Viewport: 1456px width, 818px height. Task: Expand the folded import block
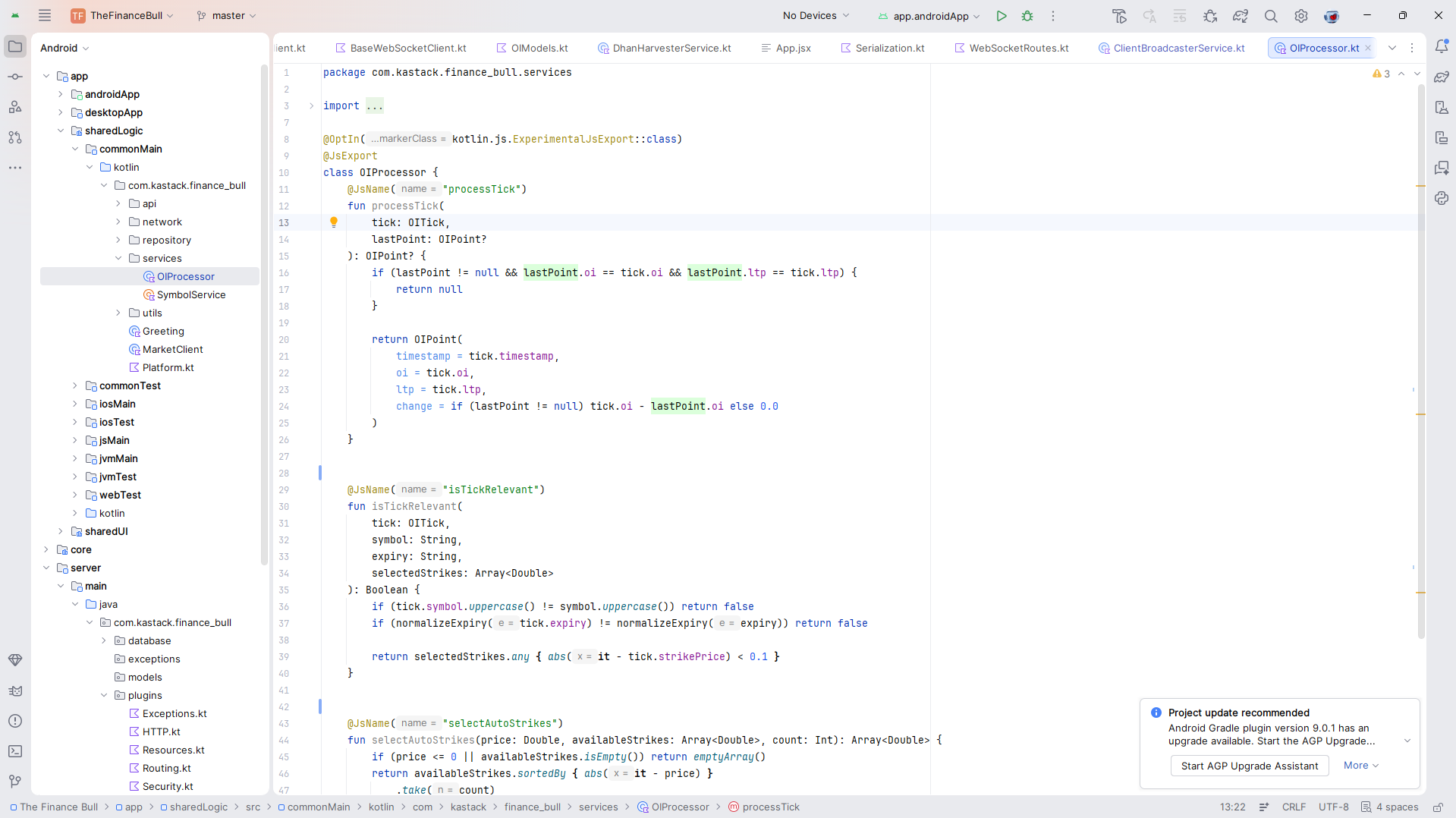tap(311, 105)
